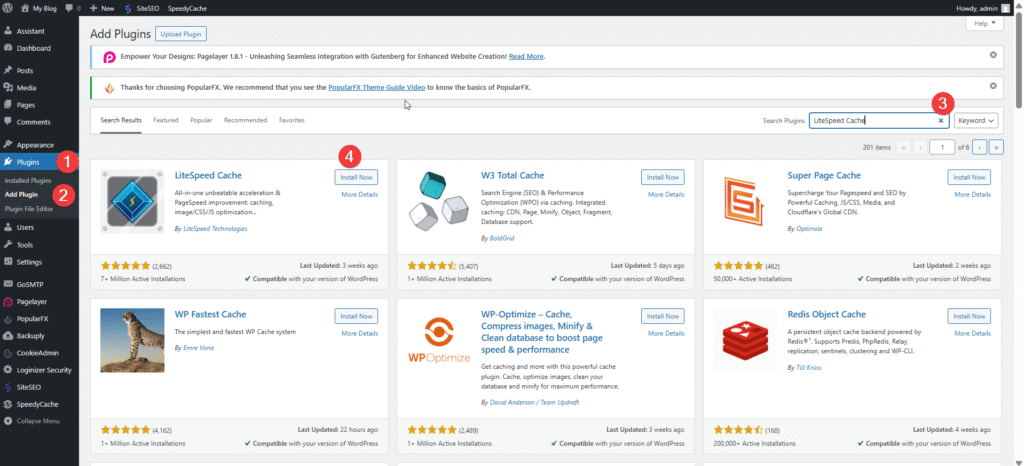Click the current page number field
The image size is (1024, 466).
pos(942,148)
